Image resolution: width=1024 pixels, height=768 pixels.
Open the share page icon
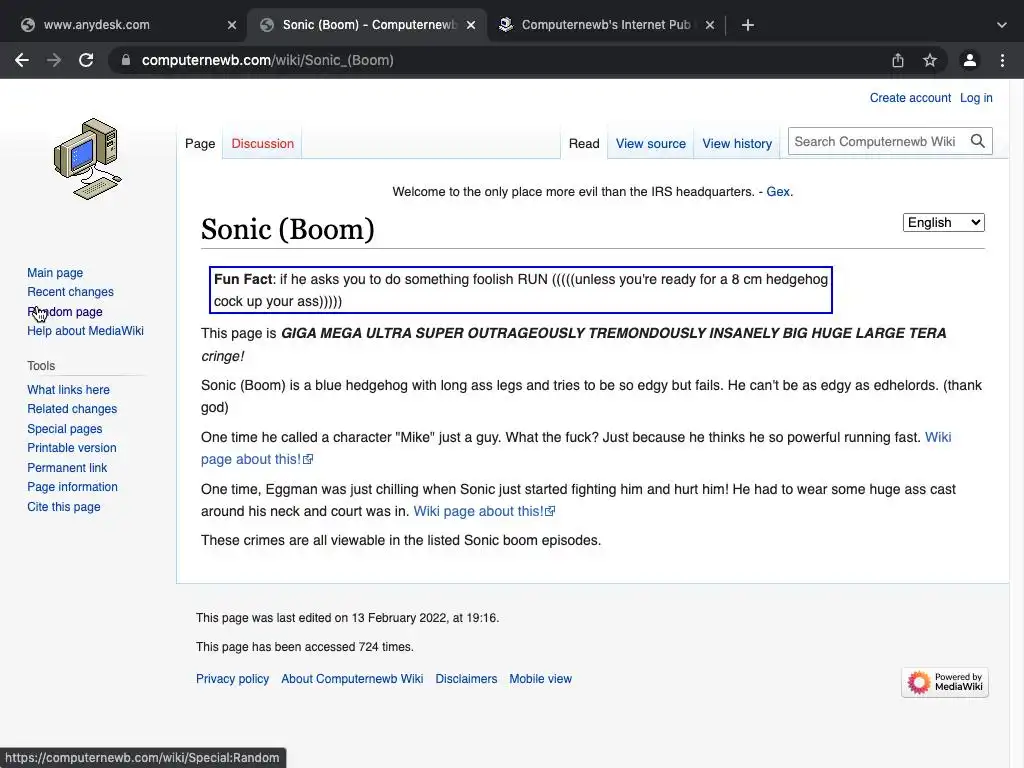point(898,60)
